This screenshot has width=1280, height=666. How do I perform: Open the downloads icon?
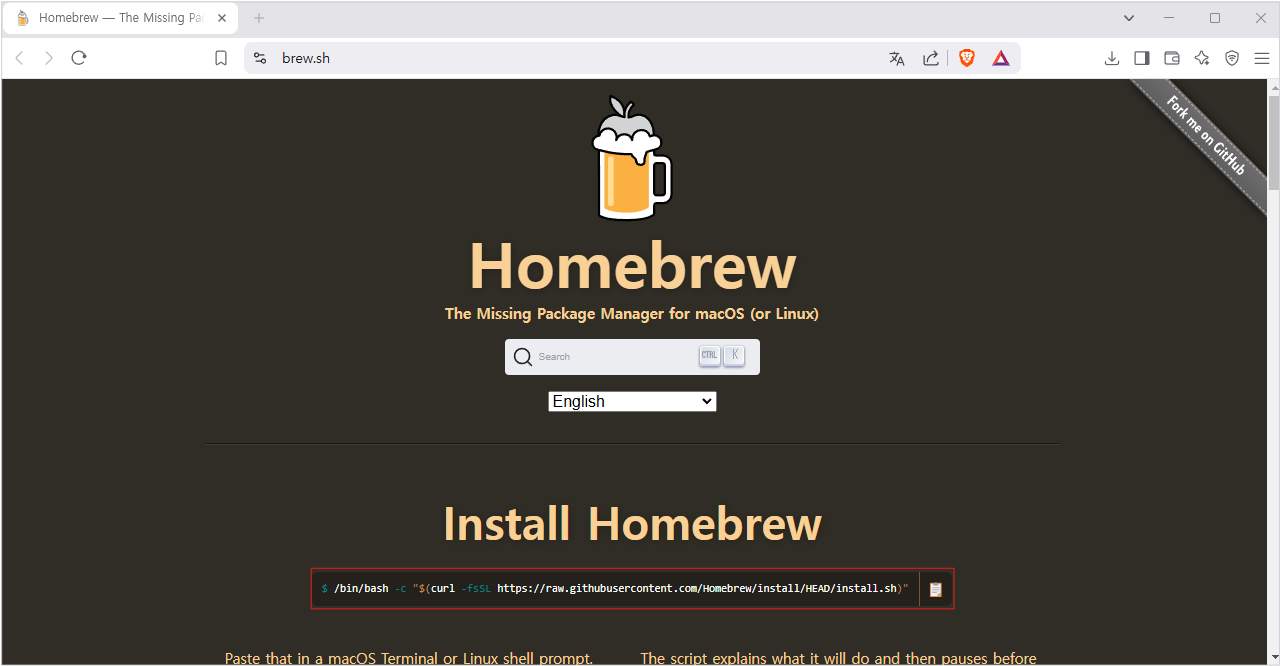[1112, 58]
